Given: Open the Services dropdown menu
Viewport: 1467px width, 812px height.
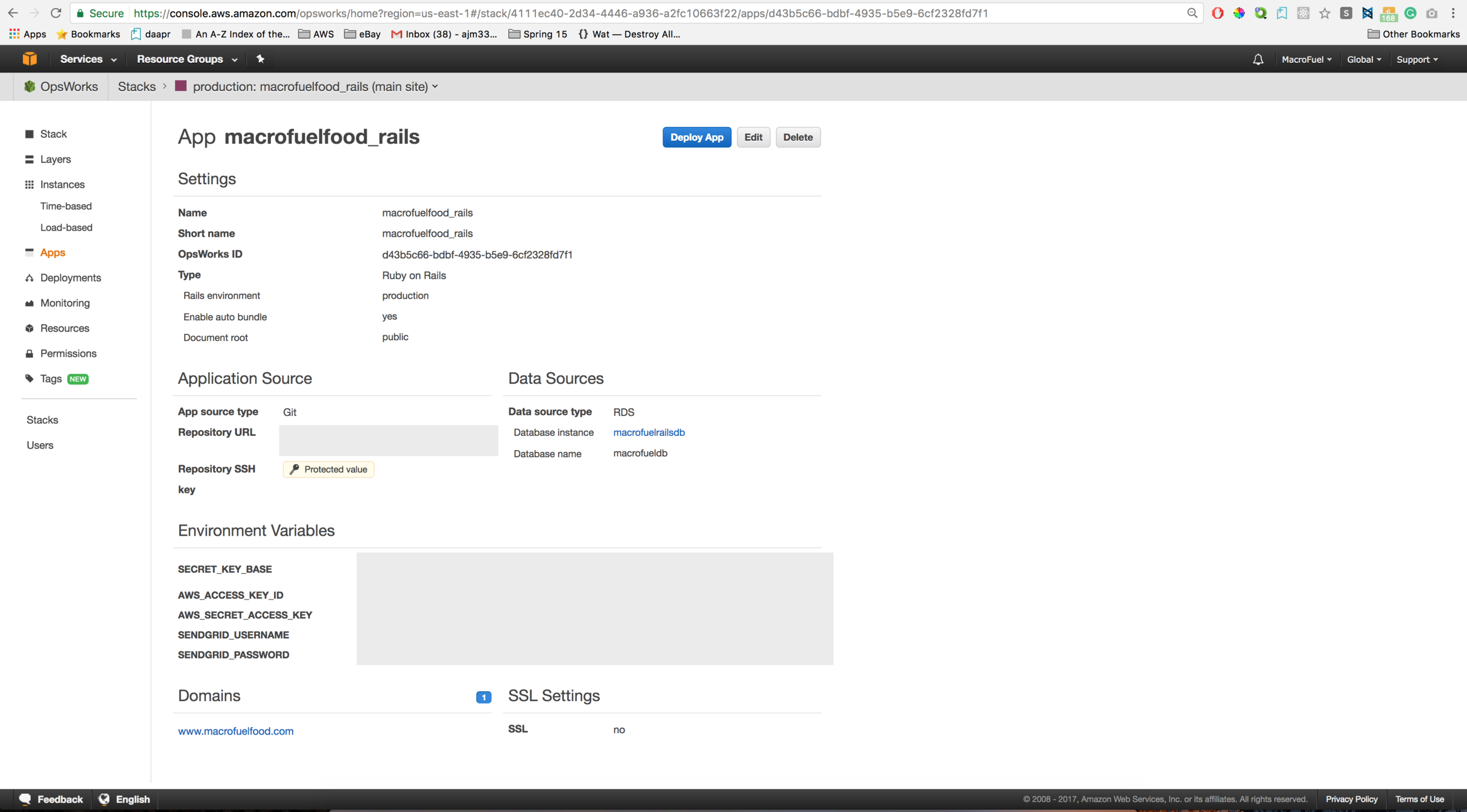Looking at the screenshot, I should (x=88, y=59).
